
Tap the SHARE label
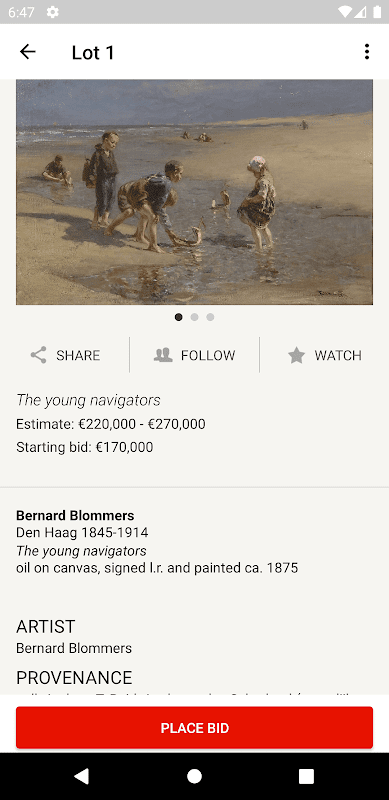click(78, 355)
